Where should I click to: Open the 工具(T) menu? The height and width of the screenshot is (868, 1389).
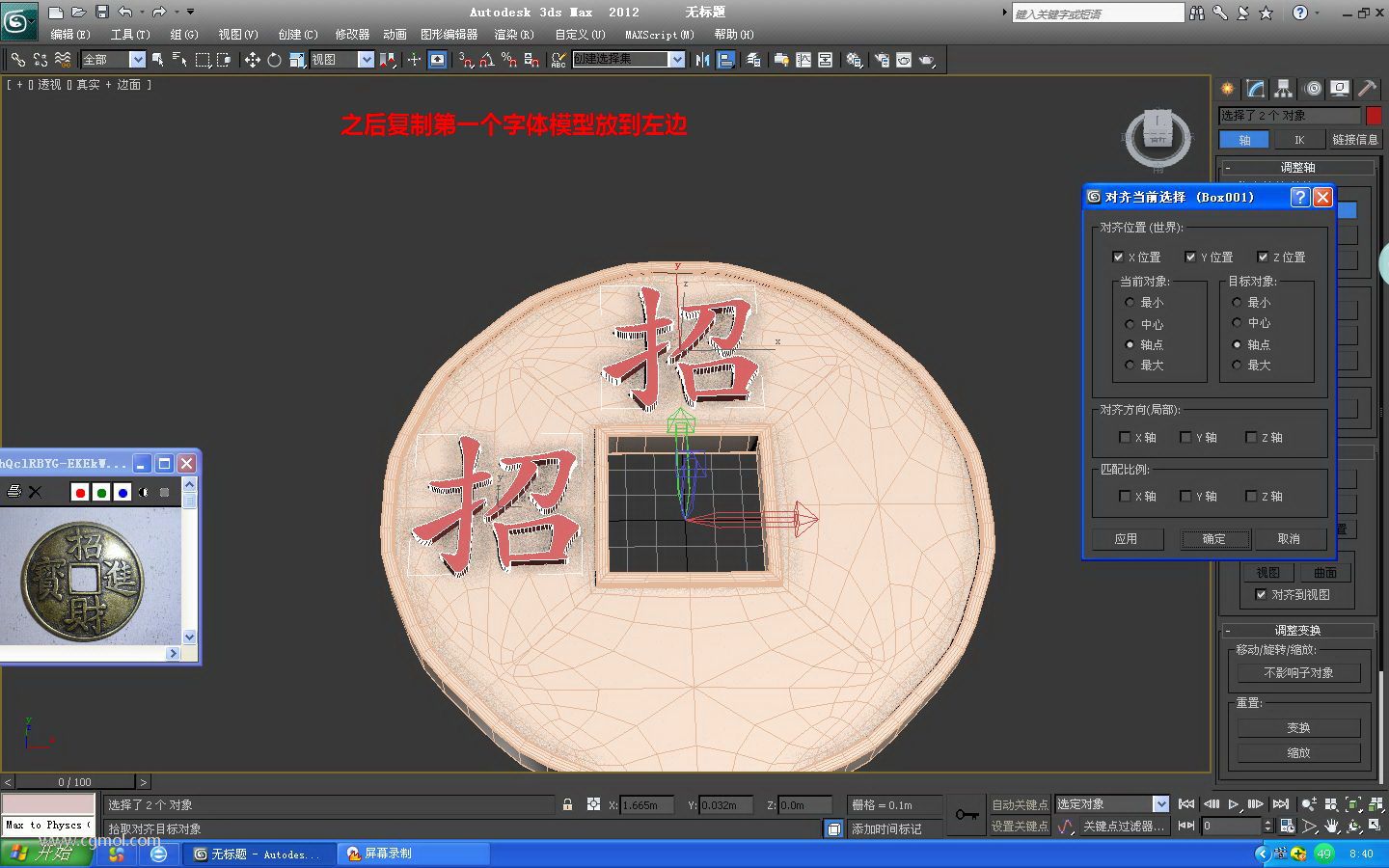130,35
